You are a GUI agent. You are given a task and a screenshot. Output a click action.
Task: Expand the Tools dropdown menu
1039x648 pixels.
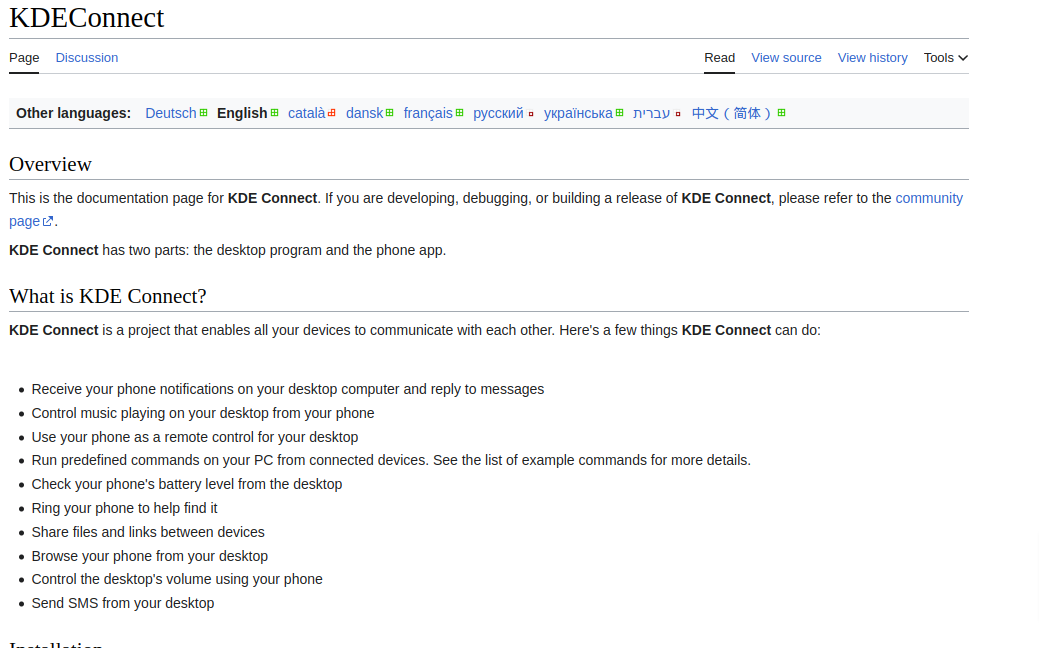(x=946, y=58)
